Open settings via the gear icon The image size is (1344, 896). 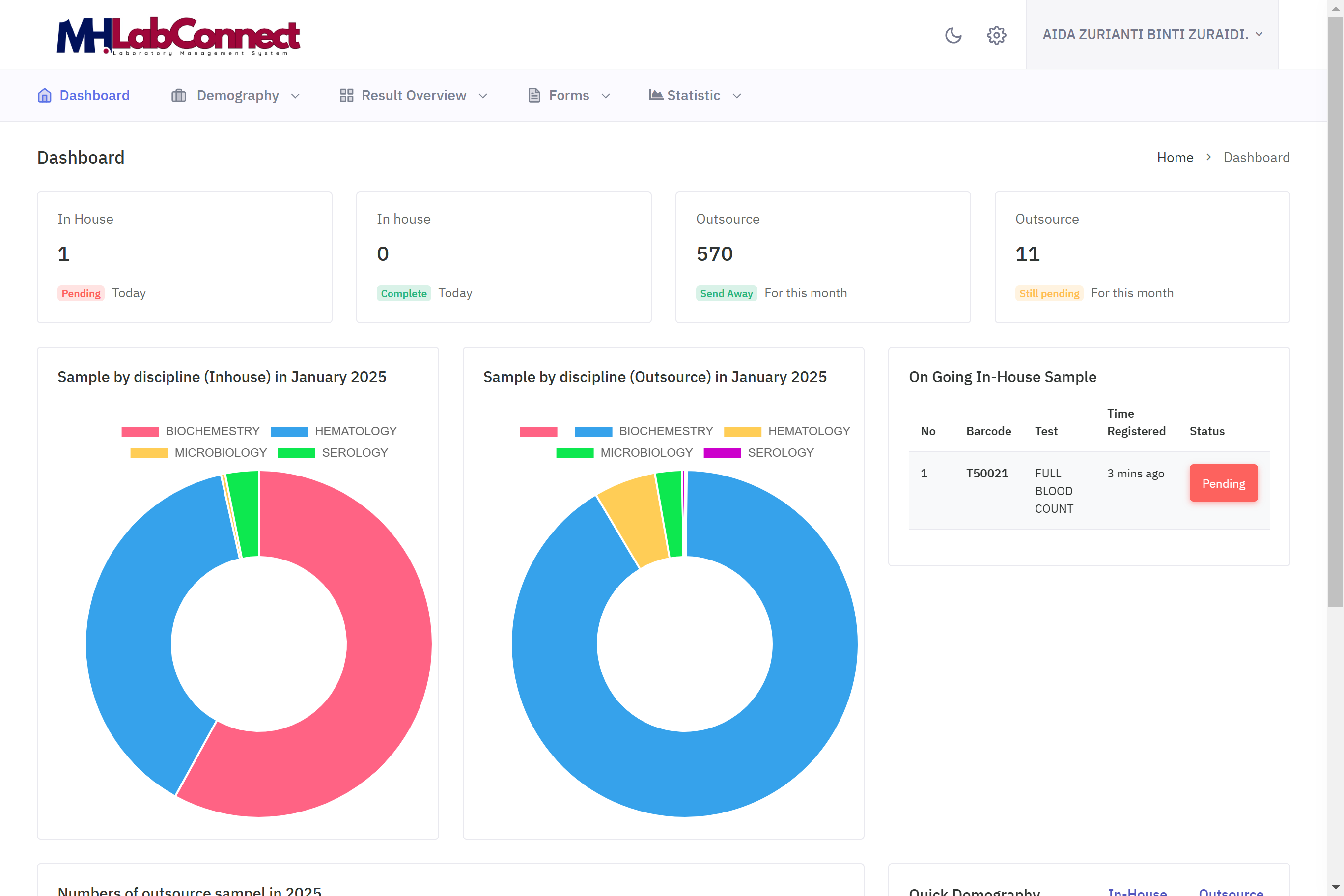(x=997, y=35)
